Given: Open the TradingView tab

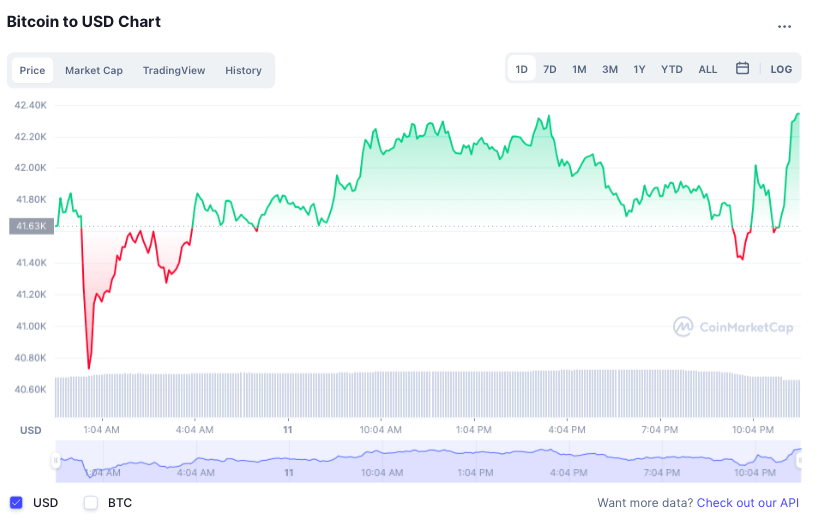Looking at the screenshot, I should pos(174,70).
